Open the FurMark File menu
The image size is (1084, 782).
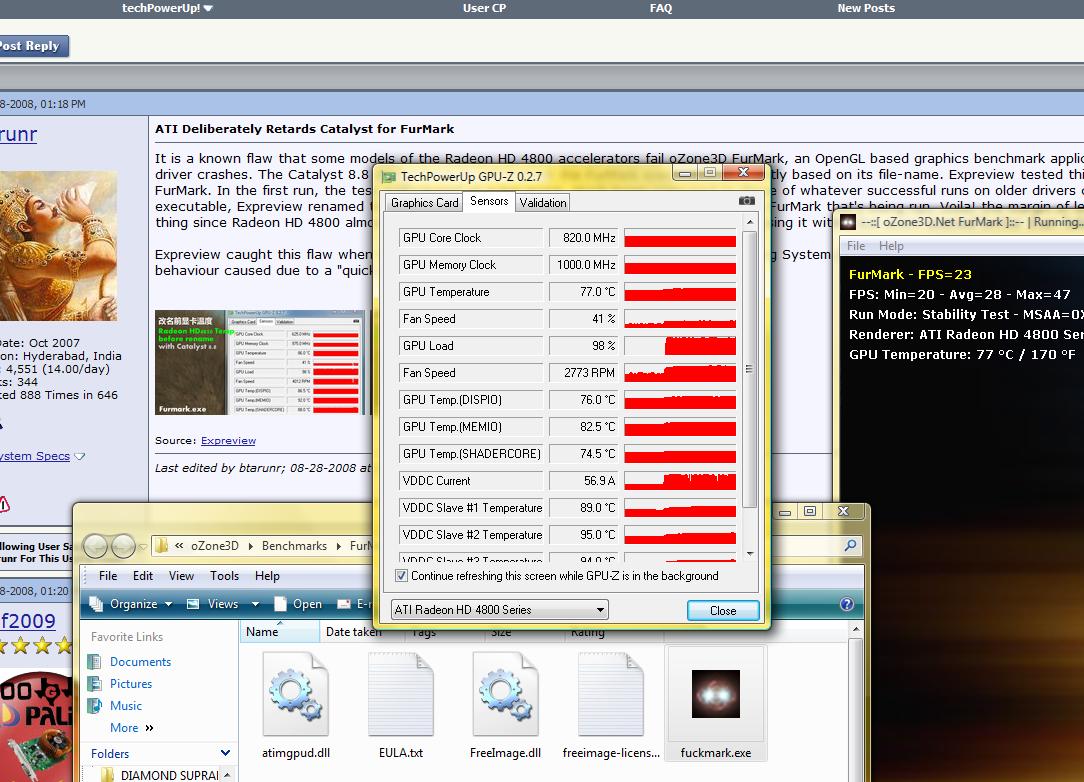(x=856, y=246)
